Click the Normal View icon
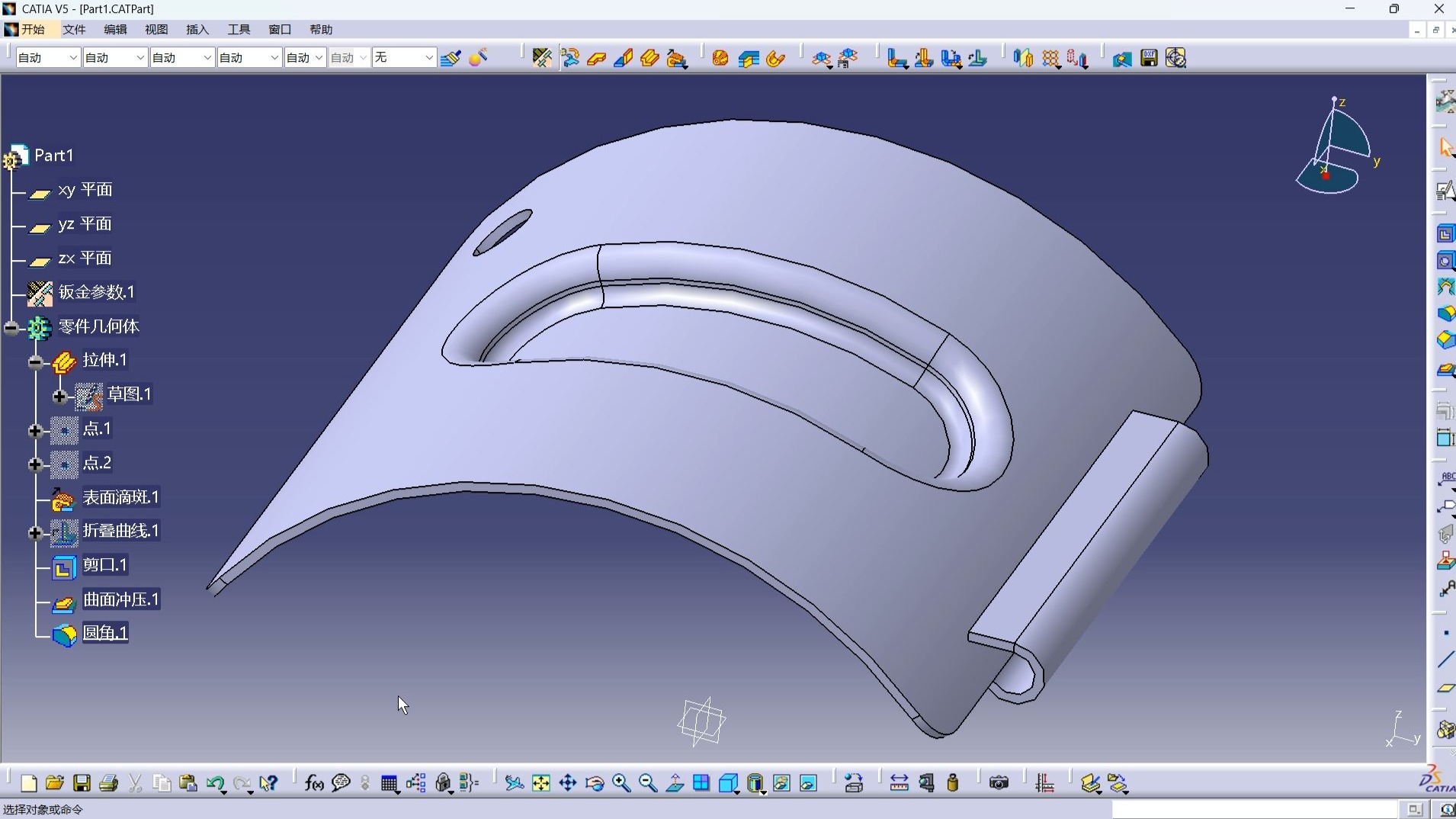The width and height of the screenshot is (1456, 819). [675, 783]
